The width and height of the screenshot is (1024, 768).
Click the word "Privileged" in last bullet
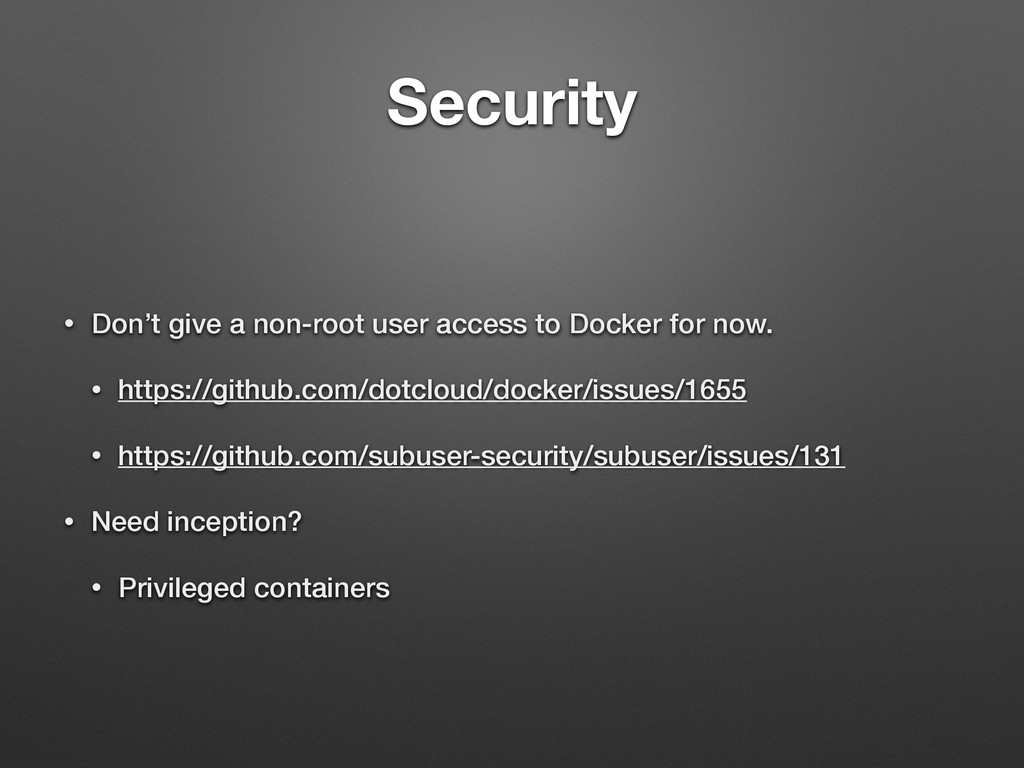[x=182, y=588]
